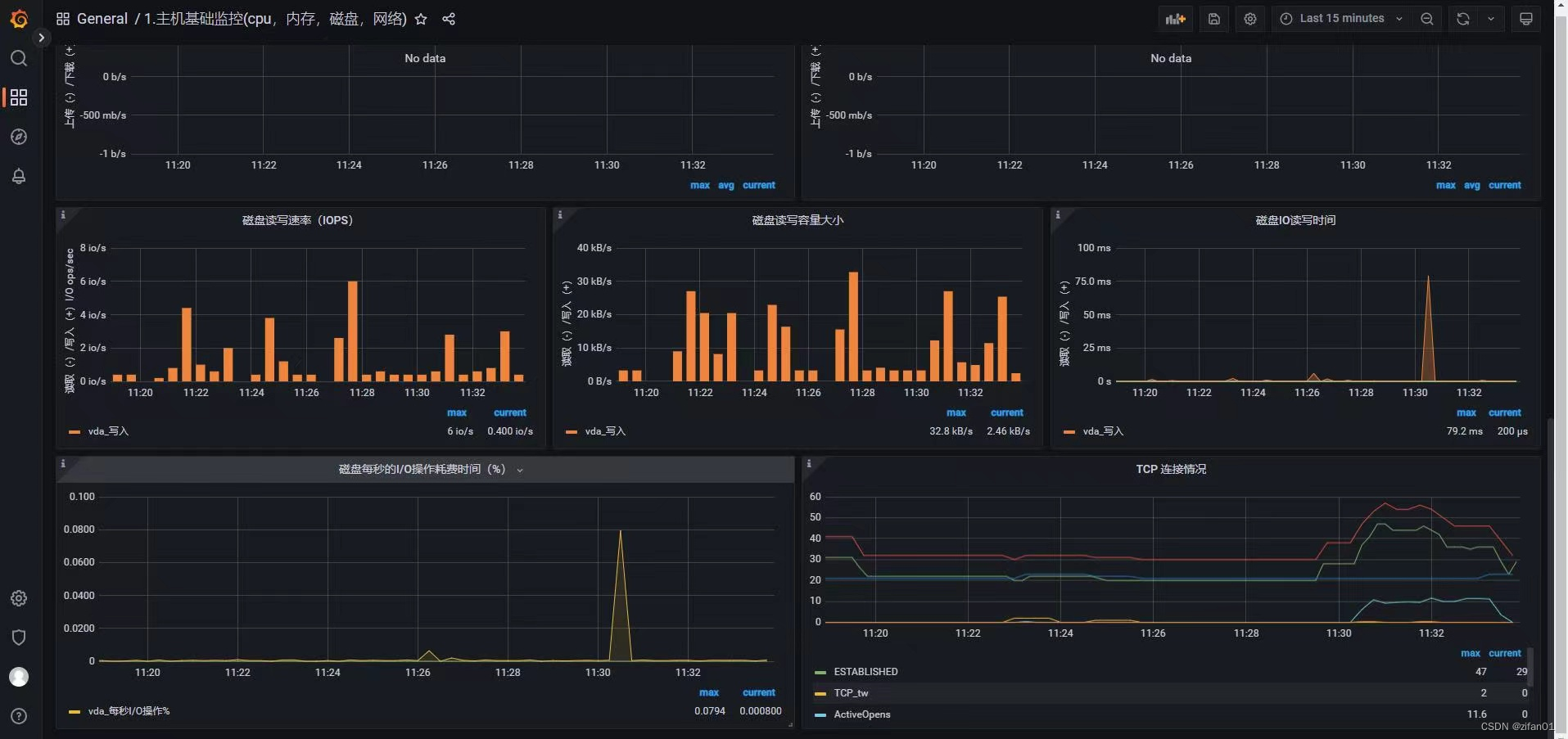Open search using the magnifier sidebar icon
The height and width of the screenshot is (739, 1568).
pyautogui.click(x=18, y=58)
